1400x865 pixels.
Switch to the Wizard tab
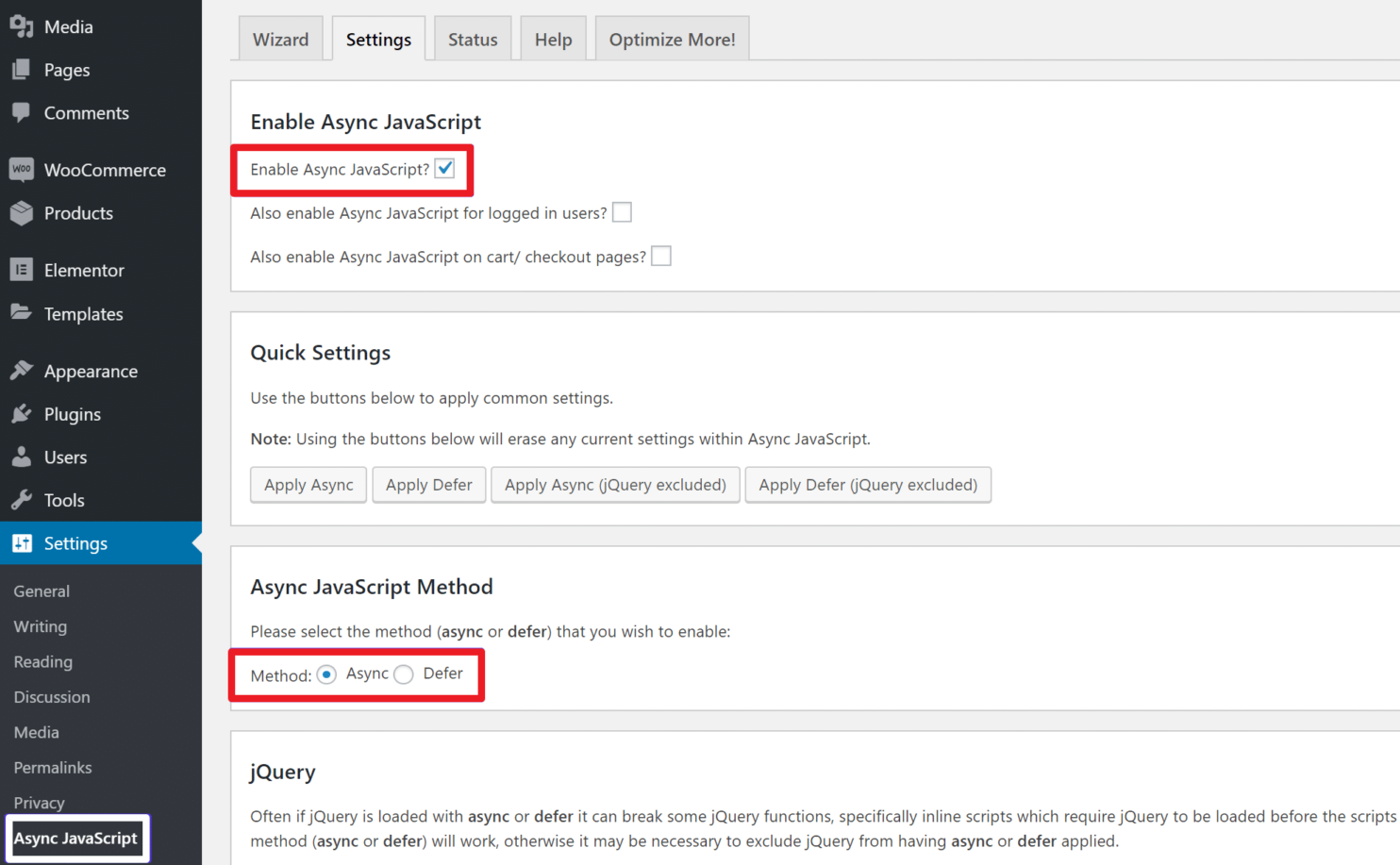[280, 40]
